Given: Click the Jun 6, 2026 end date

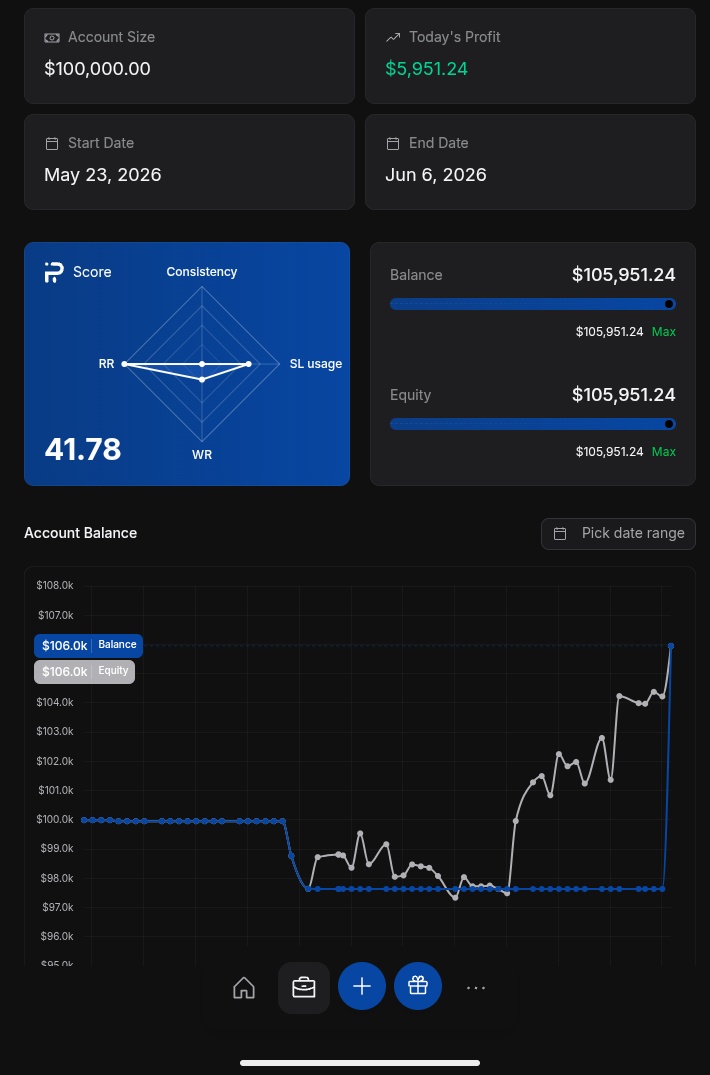Looking at the screenshot, I should tap(436, 175).
